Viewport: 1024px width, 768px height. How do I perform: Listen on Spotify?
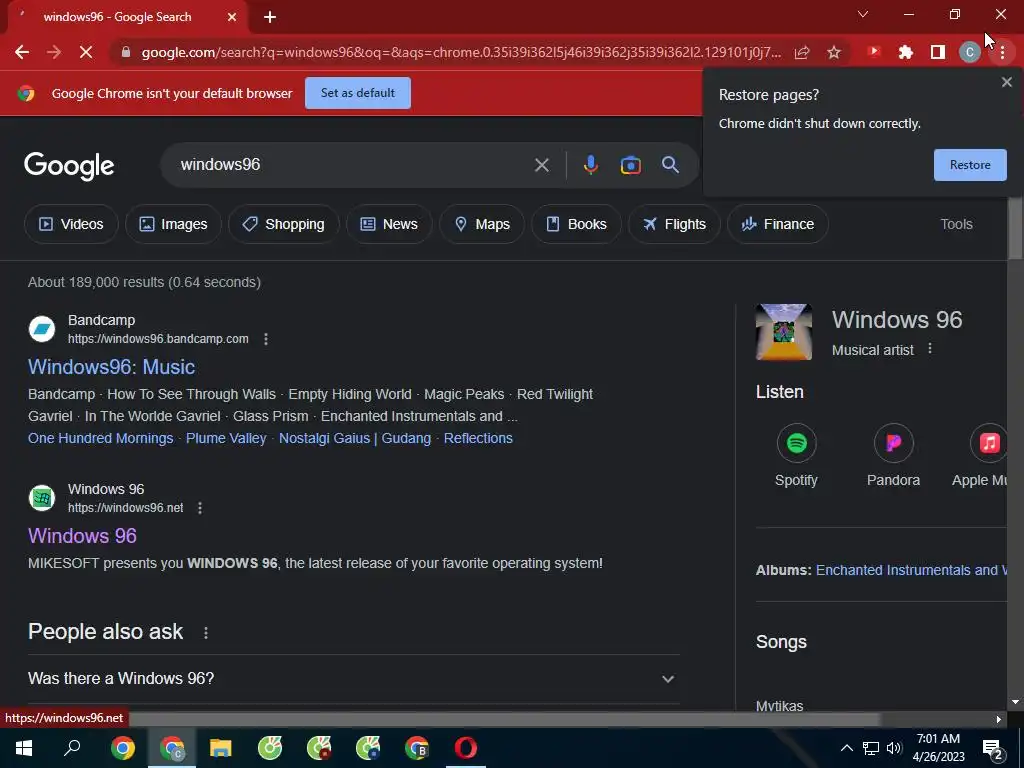point(796,456)
